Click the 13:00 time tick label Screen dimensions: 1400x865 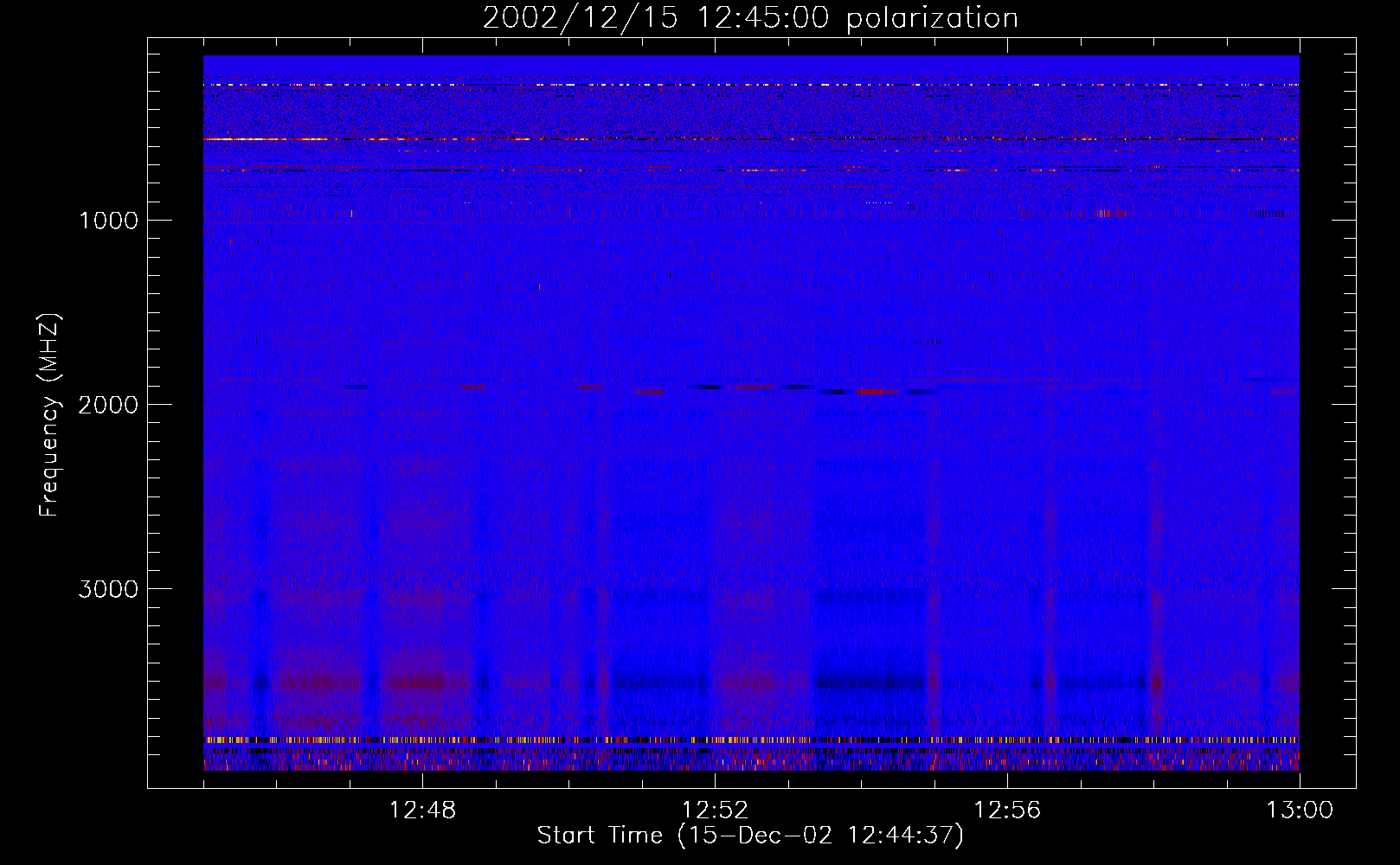click(1300, 811)
